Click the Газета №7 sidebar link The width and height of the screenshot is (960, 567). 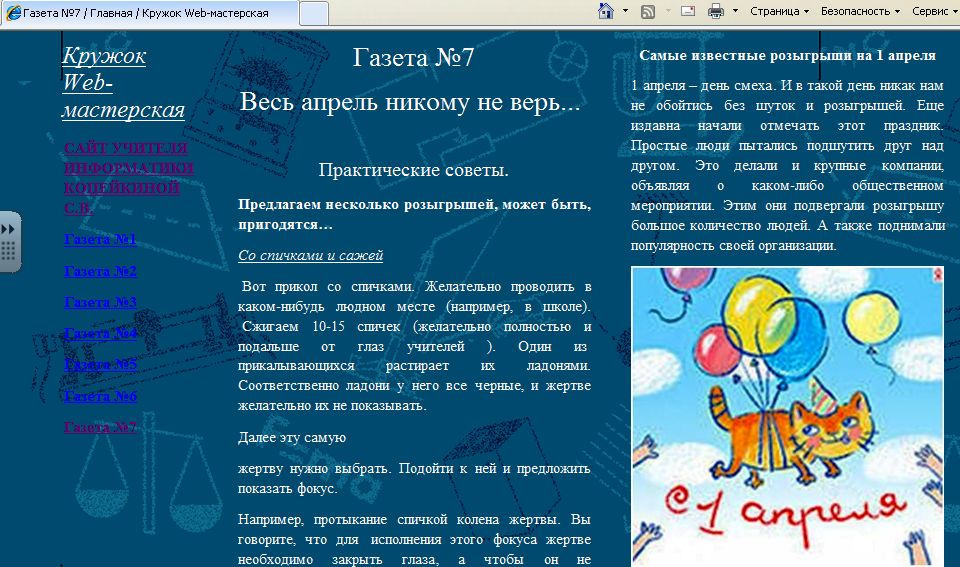tap(100, 427)
